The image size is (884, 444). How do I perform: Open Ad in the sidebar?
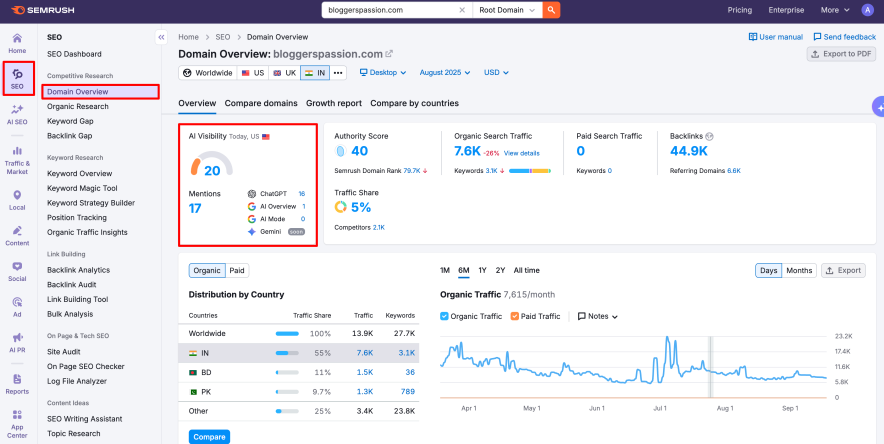click(17, 307)
